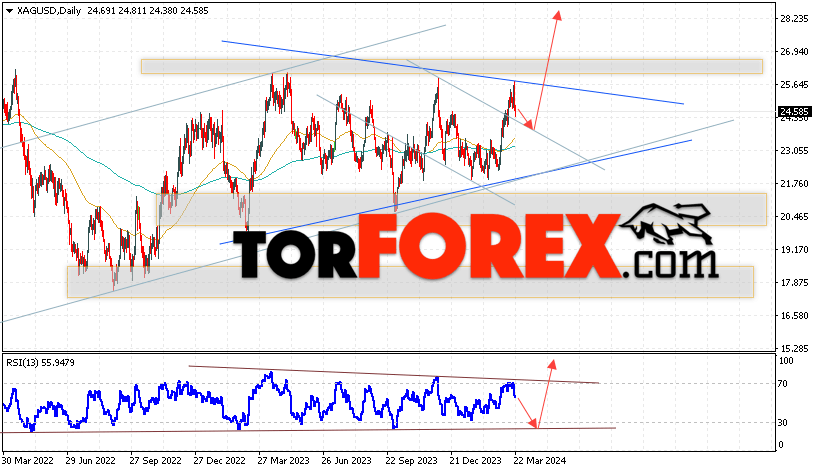This screenshot has width=816, height=472.
Task: Select the 15.285 price axis label
Action: [x=795, y=348]
